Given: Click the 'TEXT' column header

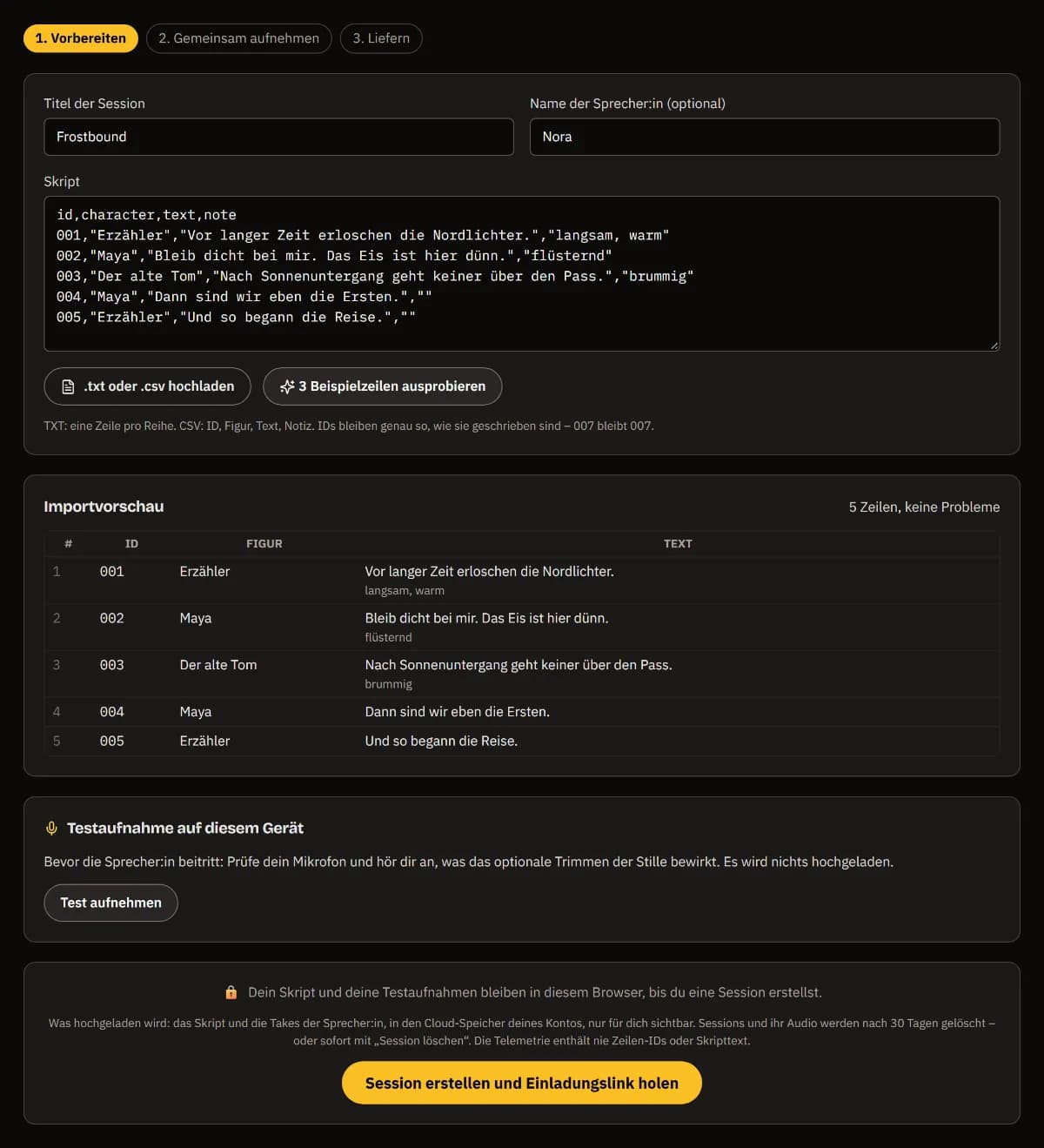Looking at the screenshot, I should [x=678, y=544].
